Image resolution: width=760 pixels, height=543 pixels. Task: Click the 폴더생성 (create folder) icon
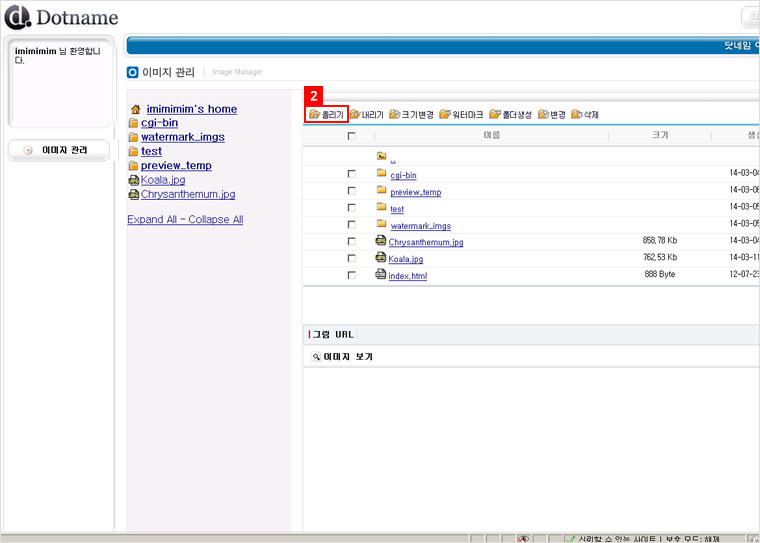[x=510, y=115]
